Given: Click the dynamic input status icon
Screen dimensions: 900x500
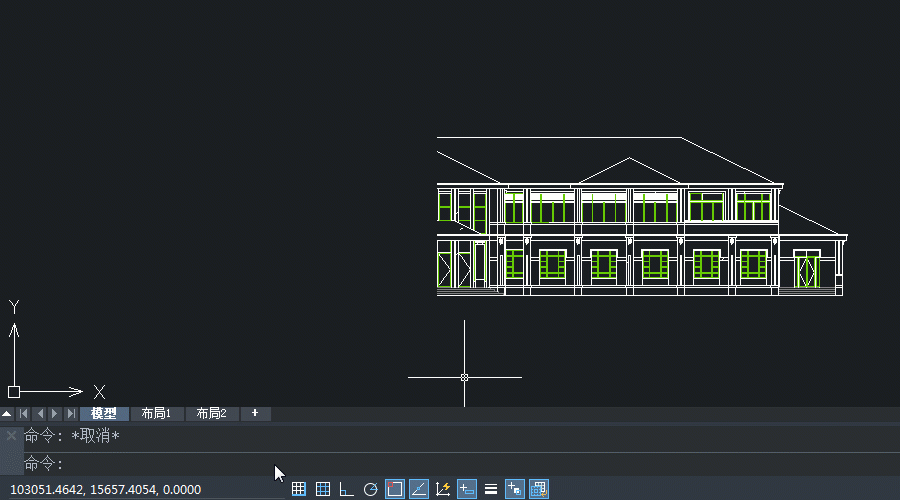Looking at the screenshot, I should coord(467,489).
